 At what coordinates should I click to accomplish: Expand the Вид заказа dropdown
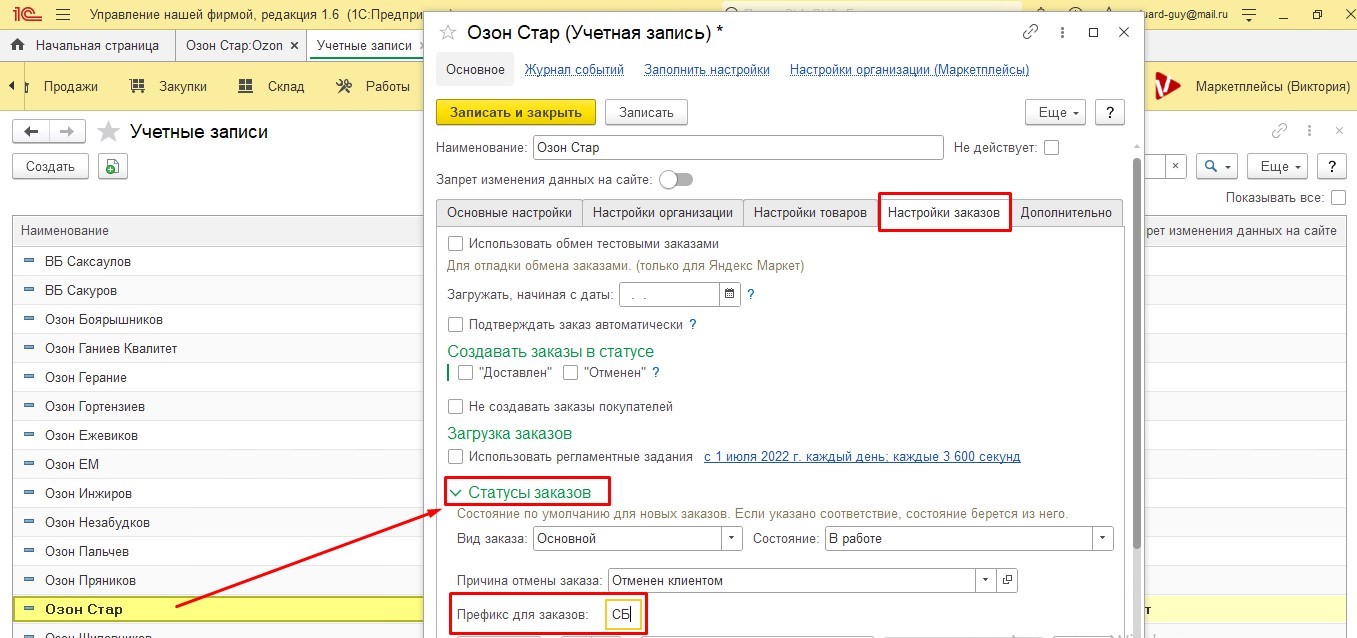pos(733,538)
